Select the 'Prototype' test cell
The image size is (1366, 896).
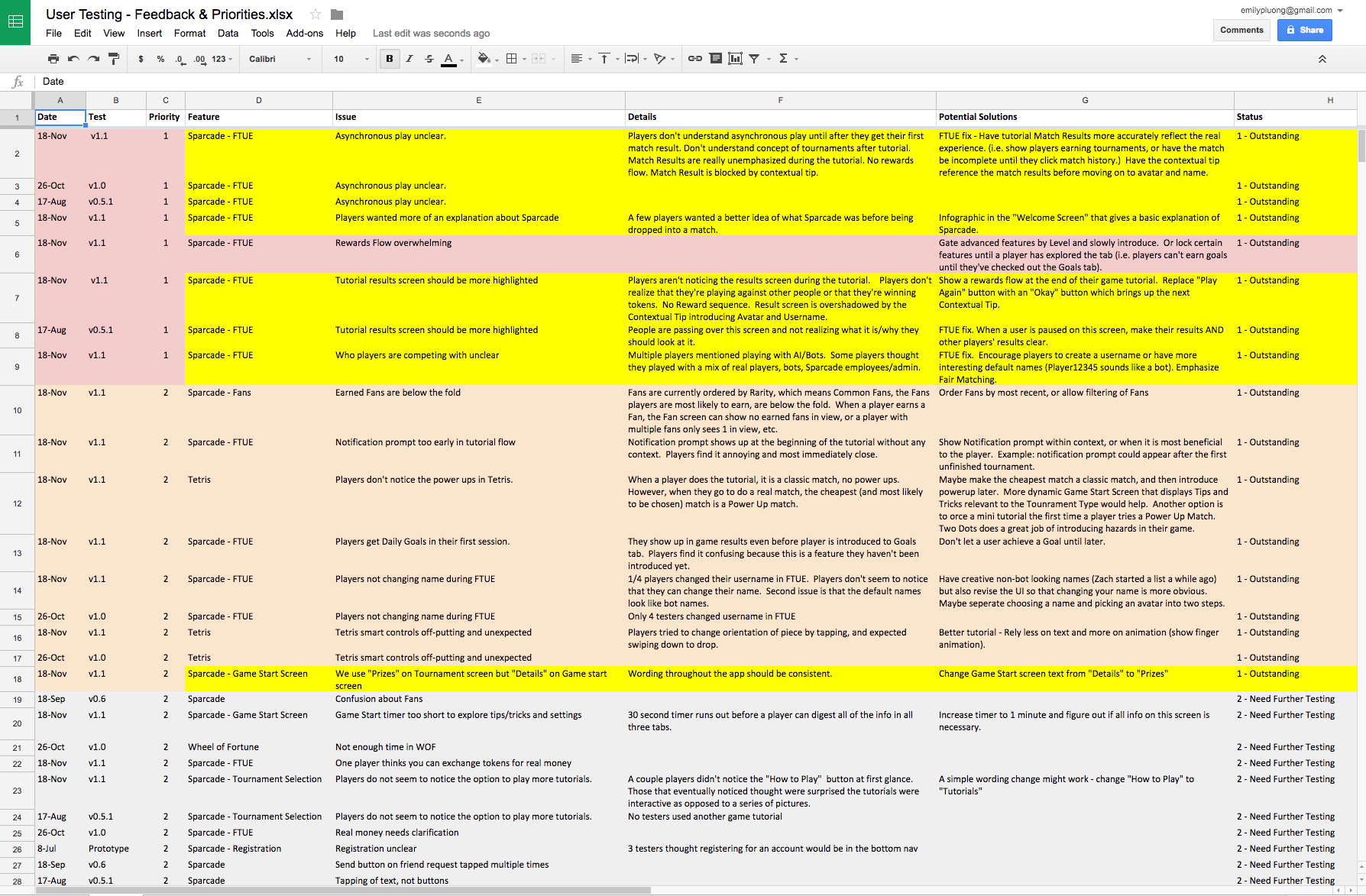116,849
